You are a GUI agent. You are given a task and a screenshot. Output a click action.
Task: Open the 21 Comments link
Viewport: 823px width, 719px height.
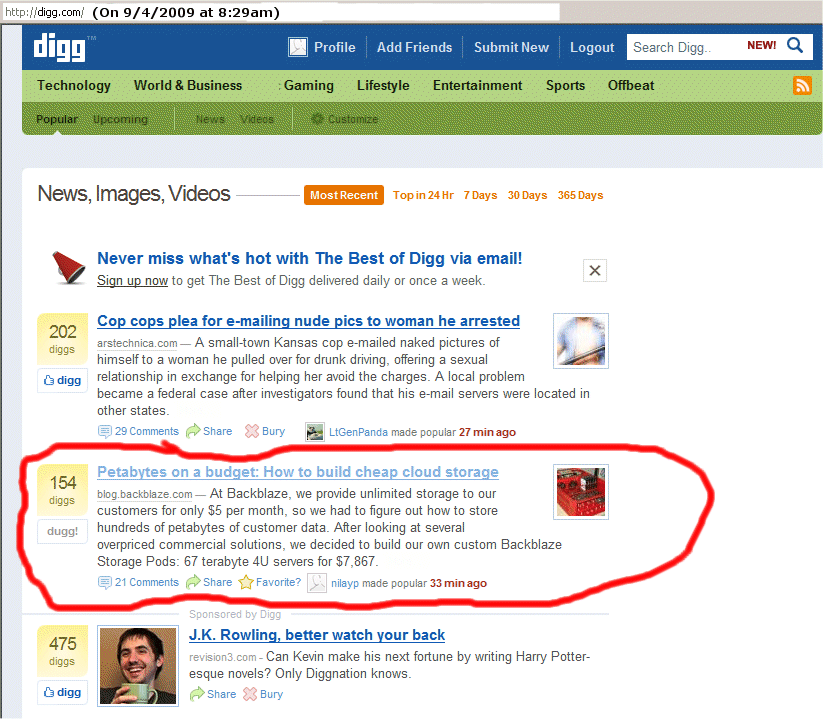146,583
